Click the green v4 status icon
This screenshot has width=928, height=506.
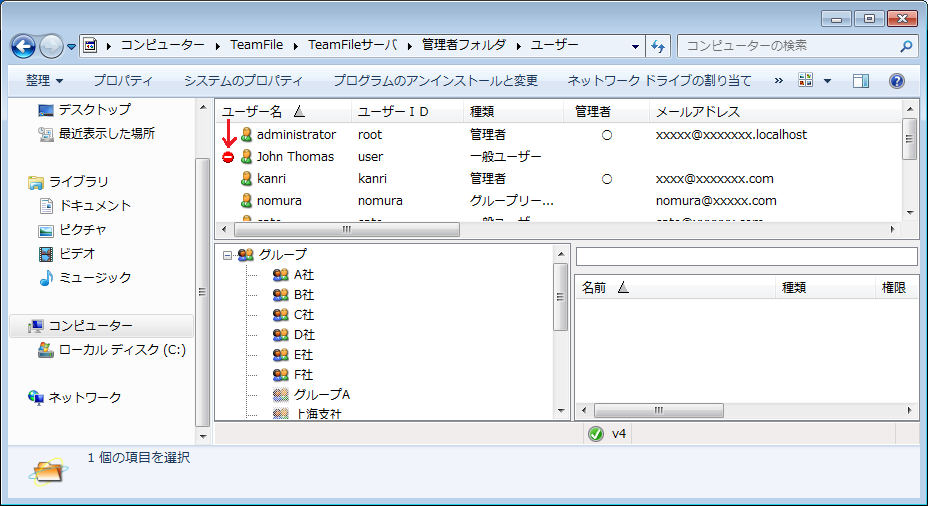point(596,434)
